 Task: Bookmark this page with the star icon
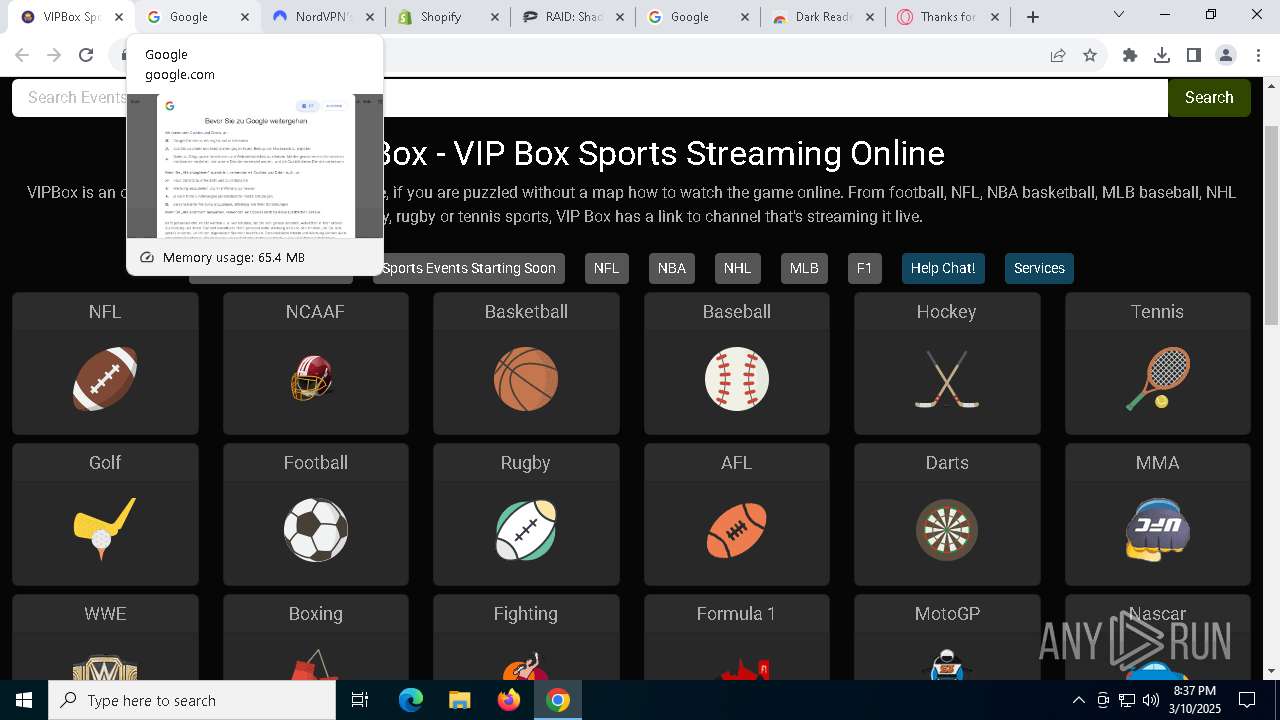(1090, 55)
